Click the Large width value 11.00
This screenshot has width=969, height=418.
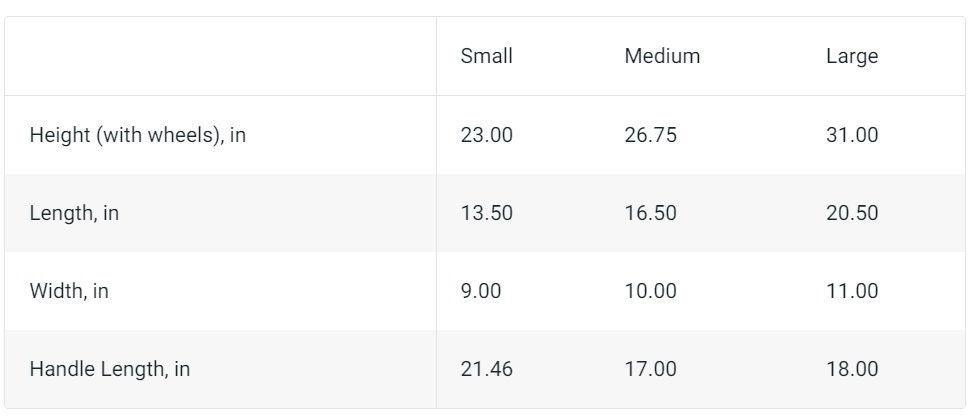point(852,291)
